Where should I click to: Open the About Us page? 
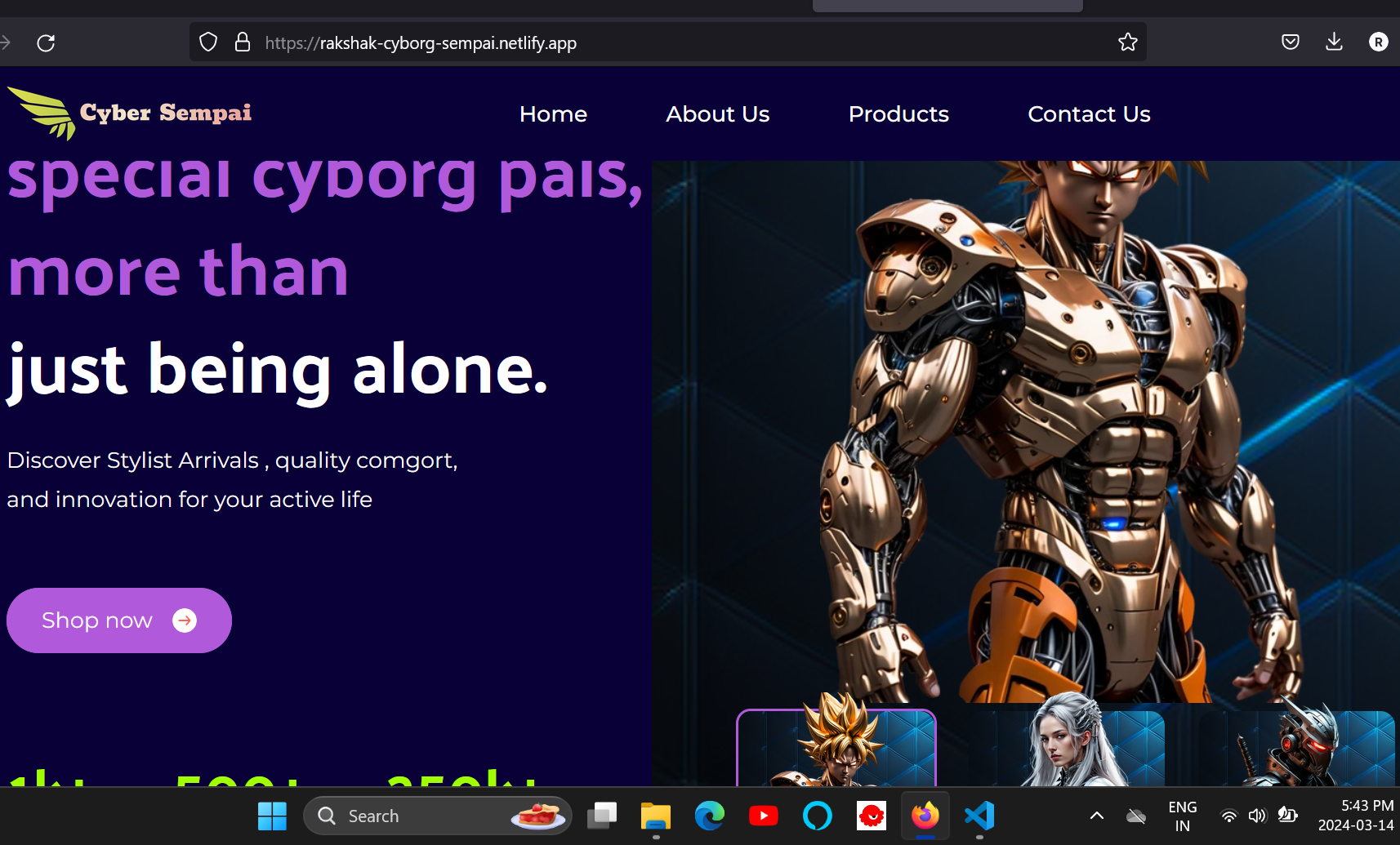tap(717, 114)
